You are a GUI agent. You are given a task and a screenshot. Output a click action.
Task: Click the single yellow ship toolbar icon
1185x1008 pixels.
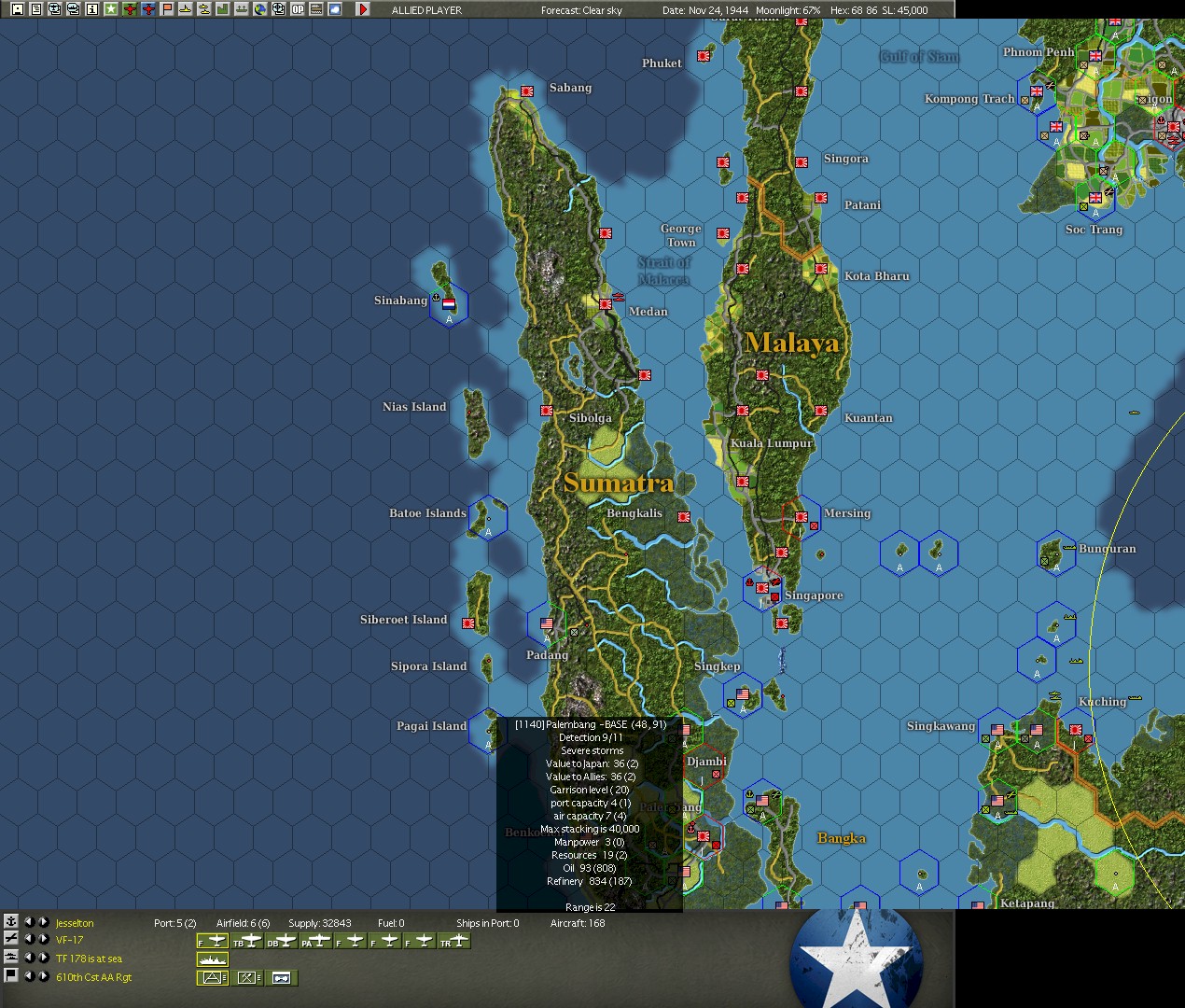(186, 9)
